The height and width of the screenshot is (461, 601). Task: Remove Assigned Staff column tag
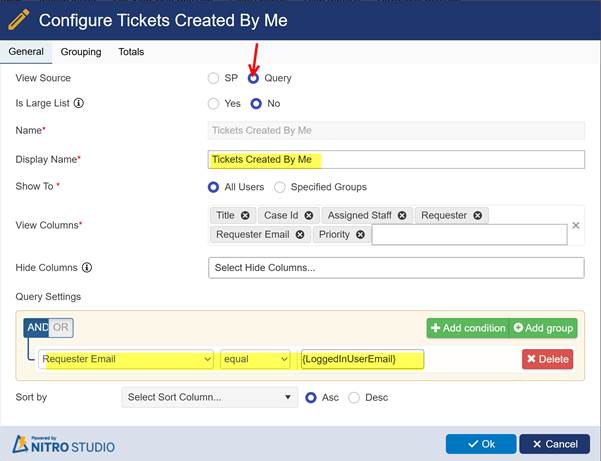402,215
